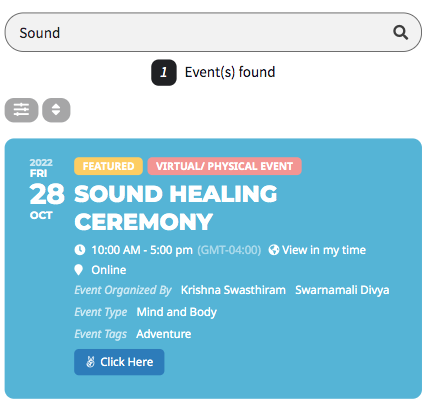Click the Online location text
428x404 pixels.
click(109, 270)
